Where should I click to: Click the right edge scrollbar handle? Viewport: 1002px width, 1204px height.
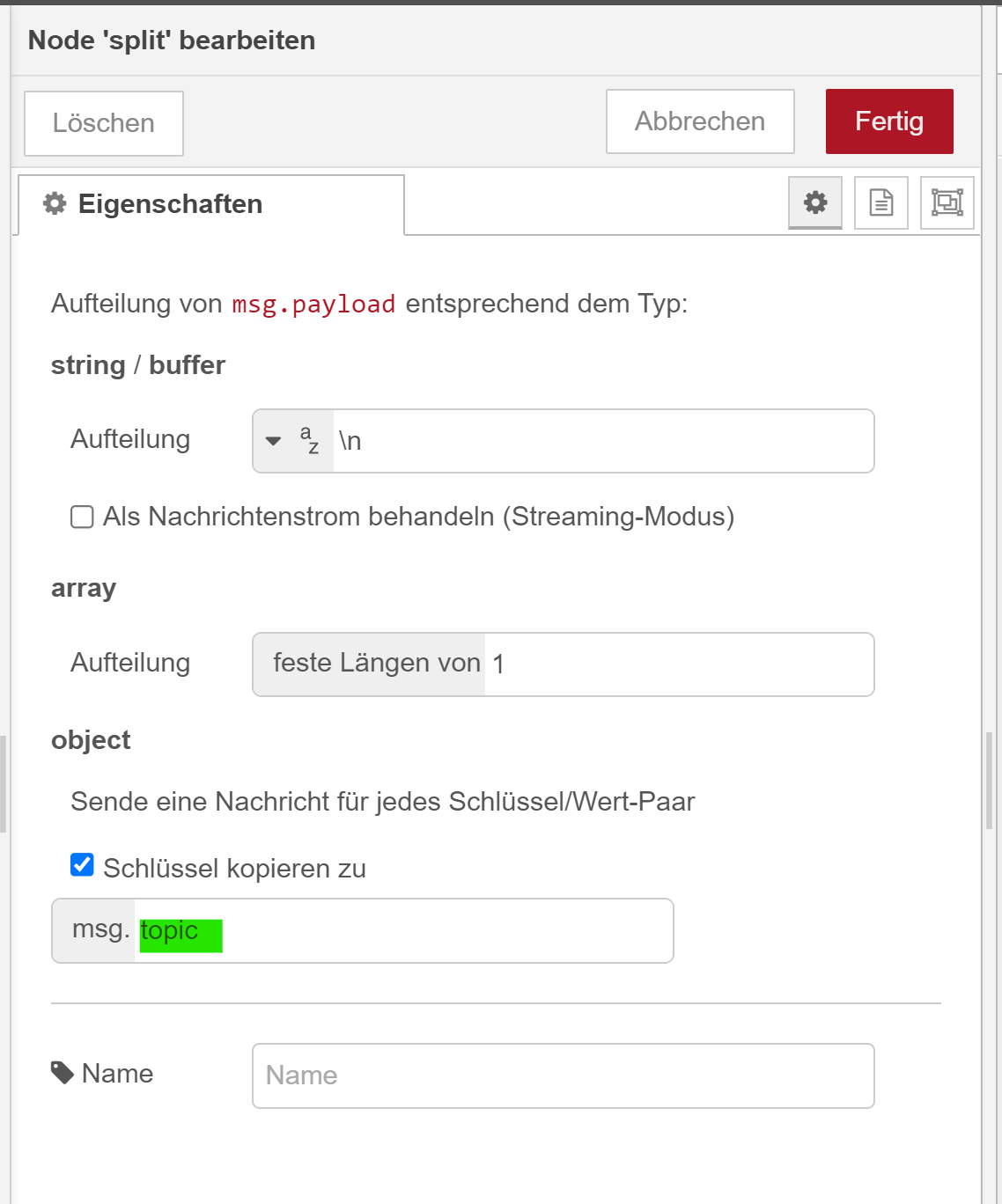tap(990, 781)
